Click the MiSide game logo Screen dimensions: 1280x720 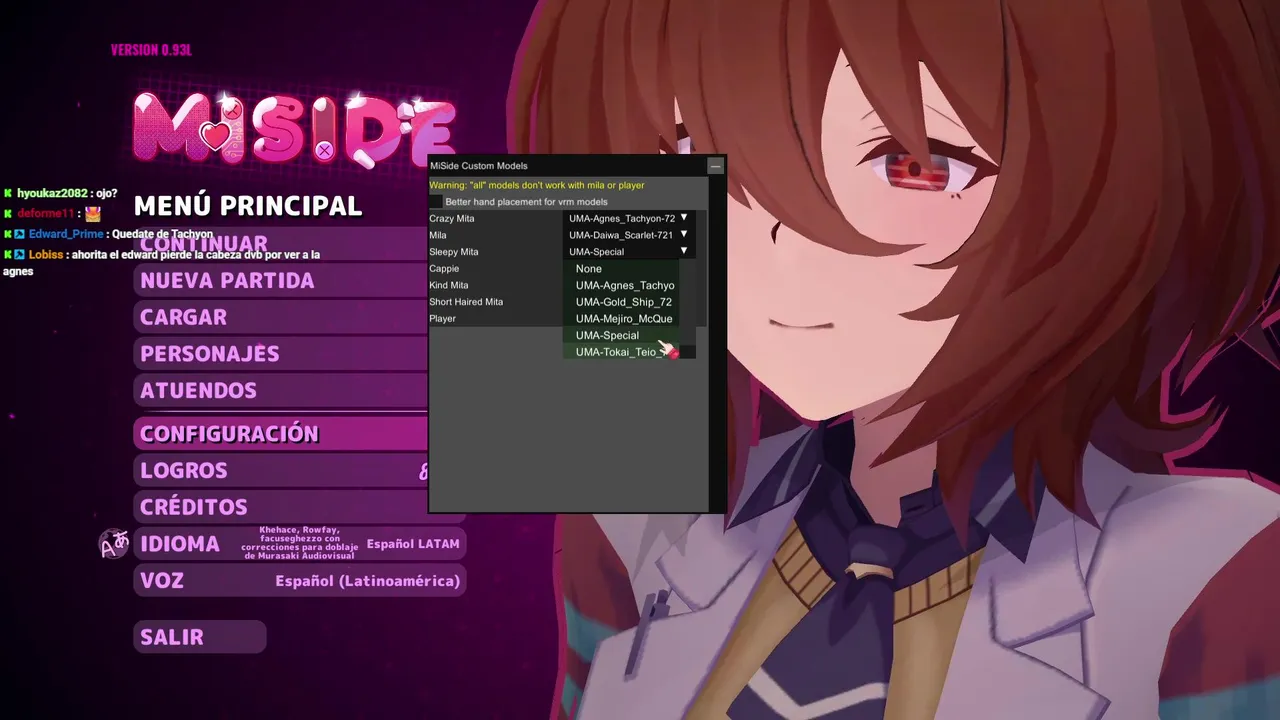tap(295, 130)
